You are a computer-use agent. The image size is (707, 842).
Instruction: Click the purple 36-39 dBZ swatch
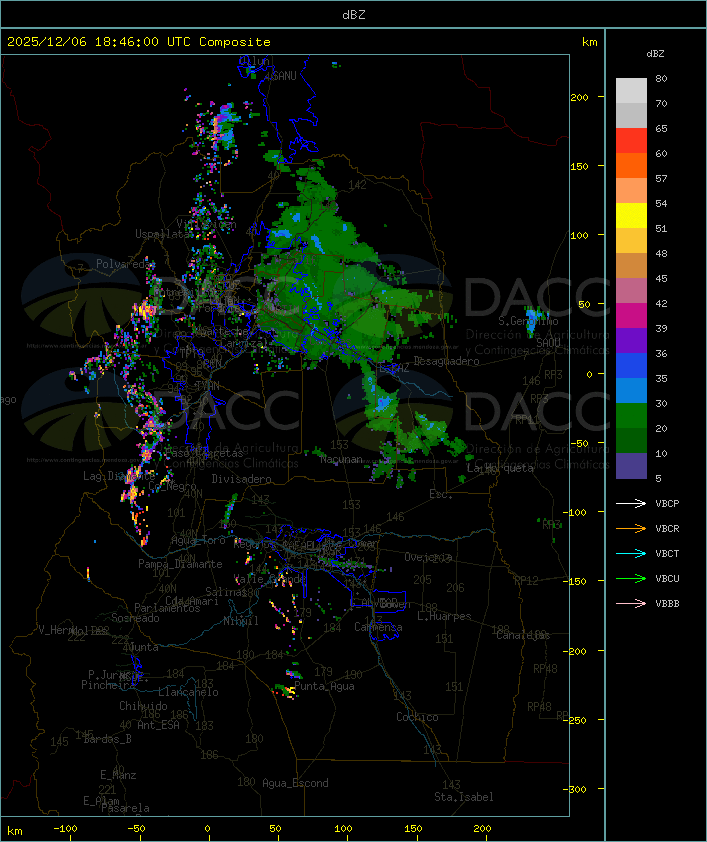point(631,340)
